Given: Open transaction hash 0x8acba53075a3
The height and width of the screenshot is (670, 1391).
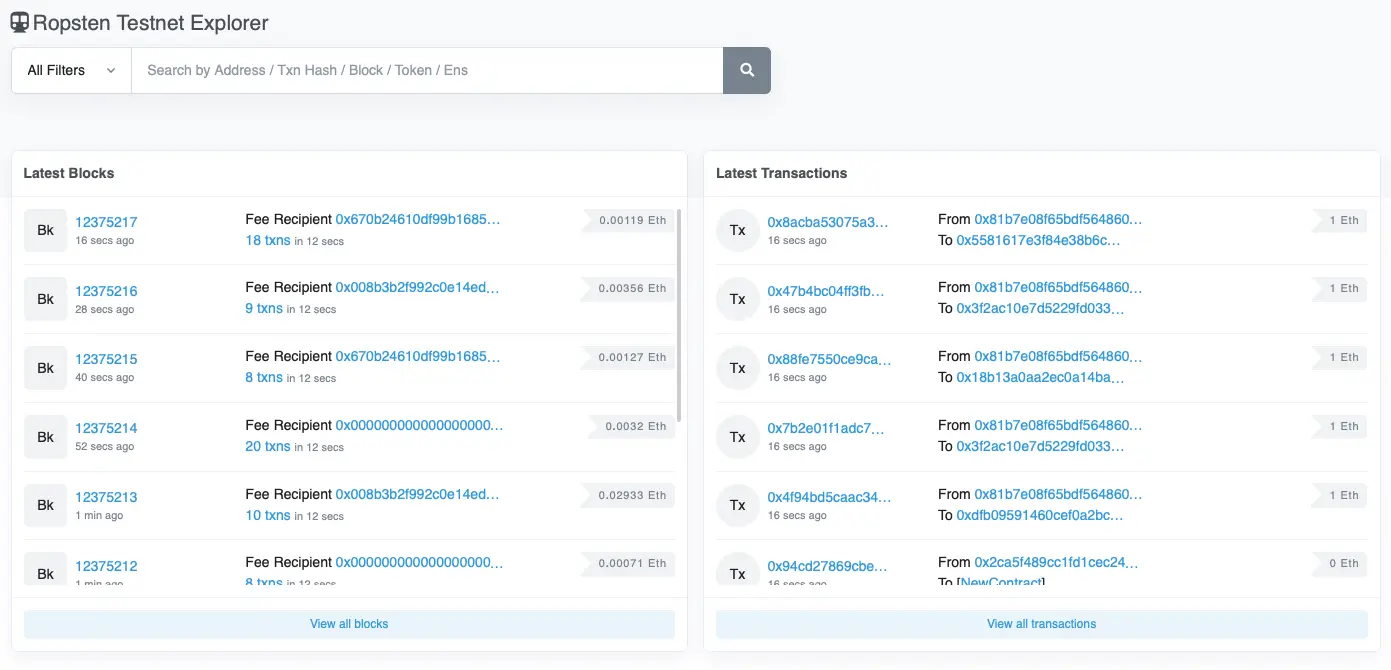Looking at the screenshot, I should 828,222.
